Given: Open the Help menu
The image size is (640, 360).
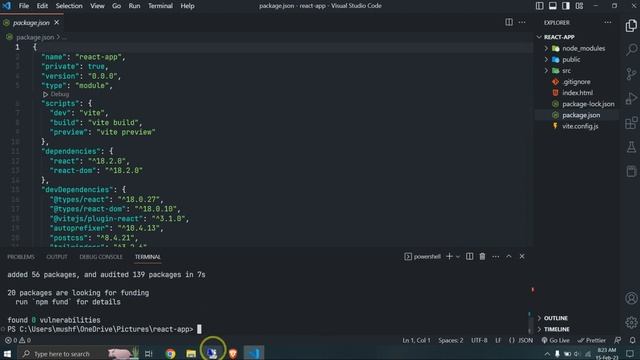Looking at the screenshot, I should point(187,6).
